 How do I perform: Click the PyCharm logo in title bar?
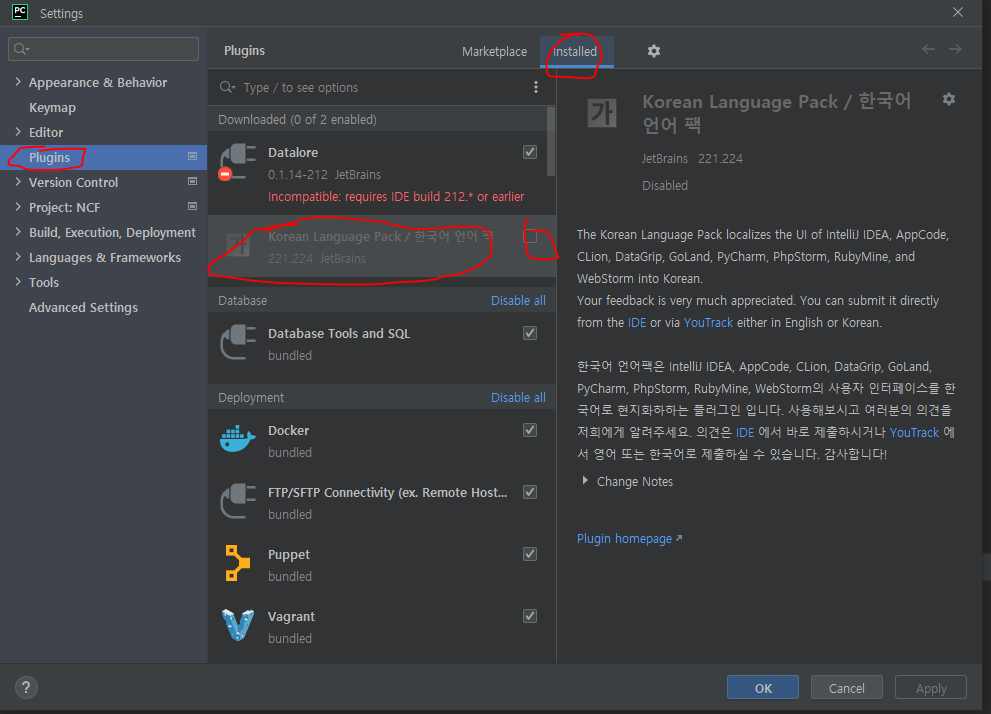pos(20,12)
